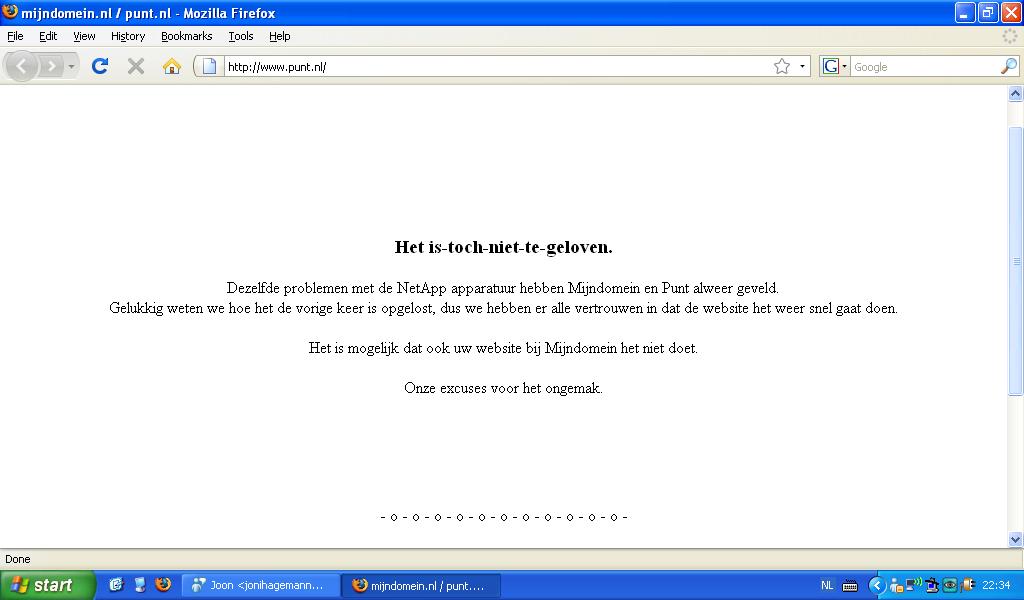Viewport: 1024px width, 600px height.
Task: Open the Google search engine selector
Action: pyautogui.click(x=834, y=67)
